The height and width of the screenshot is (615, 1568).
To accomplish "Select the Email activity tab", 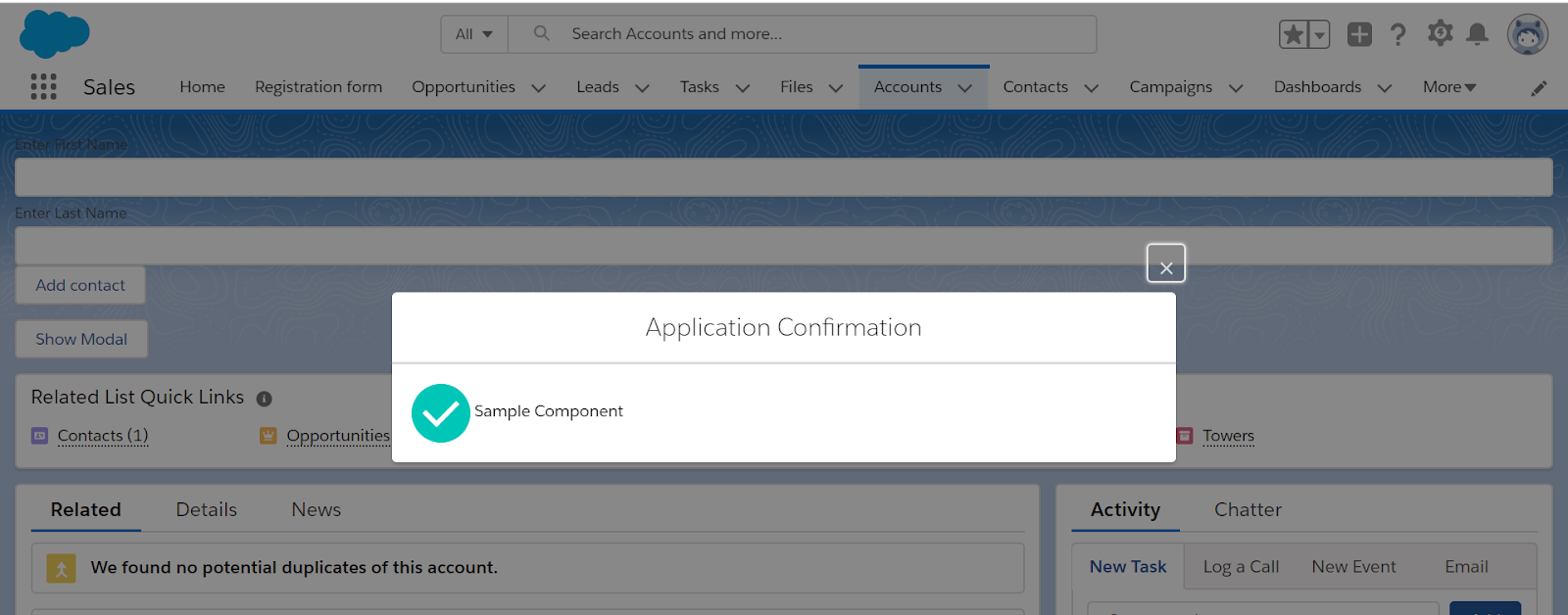I will tap(1466, 567).
